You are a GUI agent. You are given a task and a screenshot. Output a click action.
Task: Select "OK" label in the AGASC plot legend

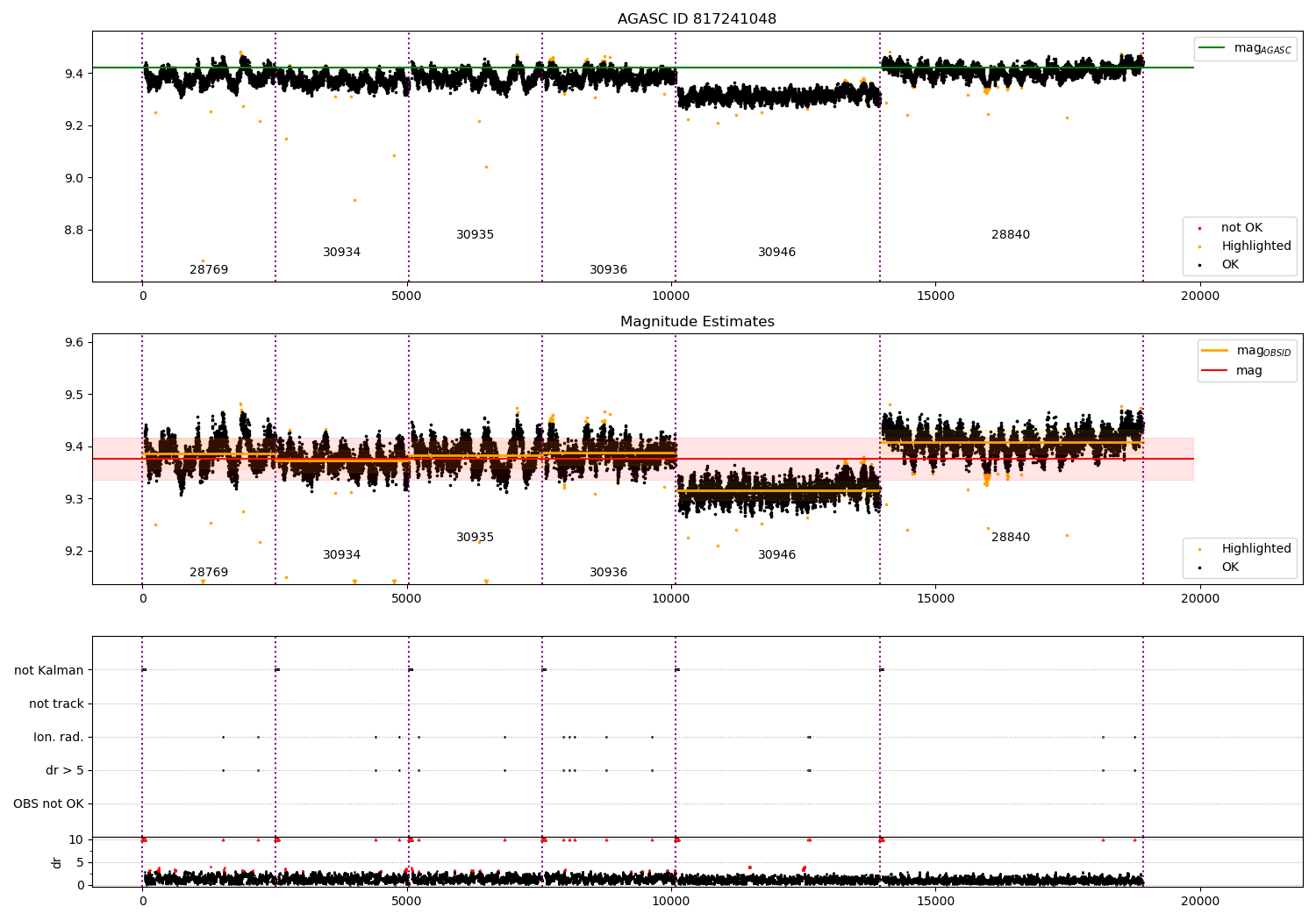1230,265
